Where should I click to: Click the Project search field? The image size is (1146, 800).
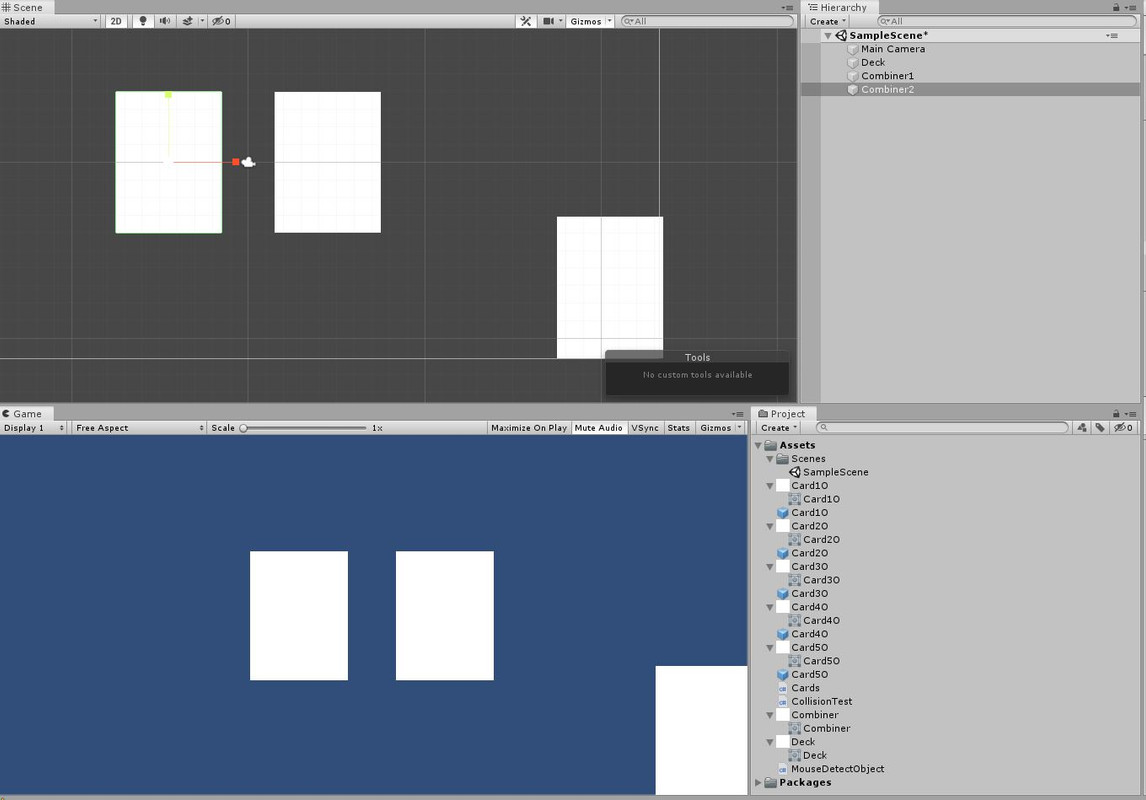[943, 427]
